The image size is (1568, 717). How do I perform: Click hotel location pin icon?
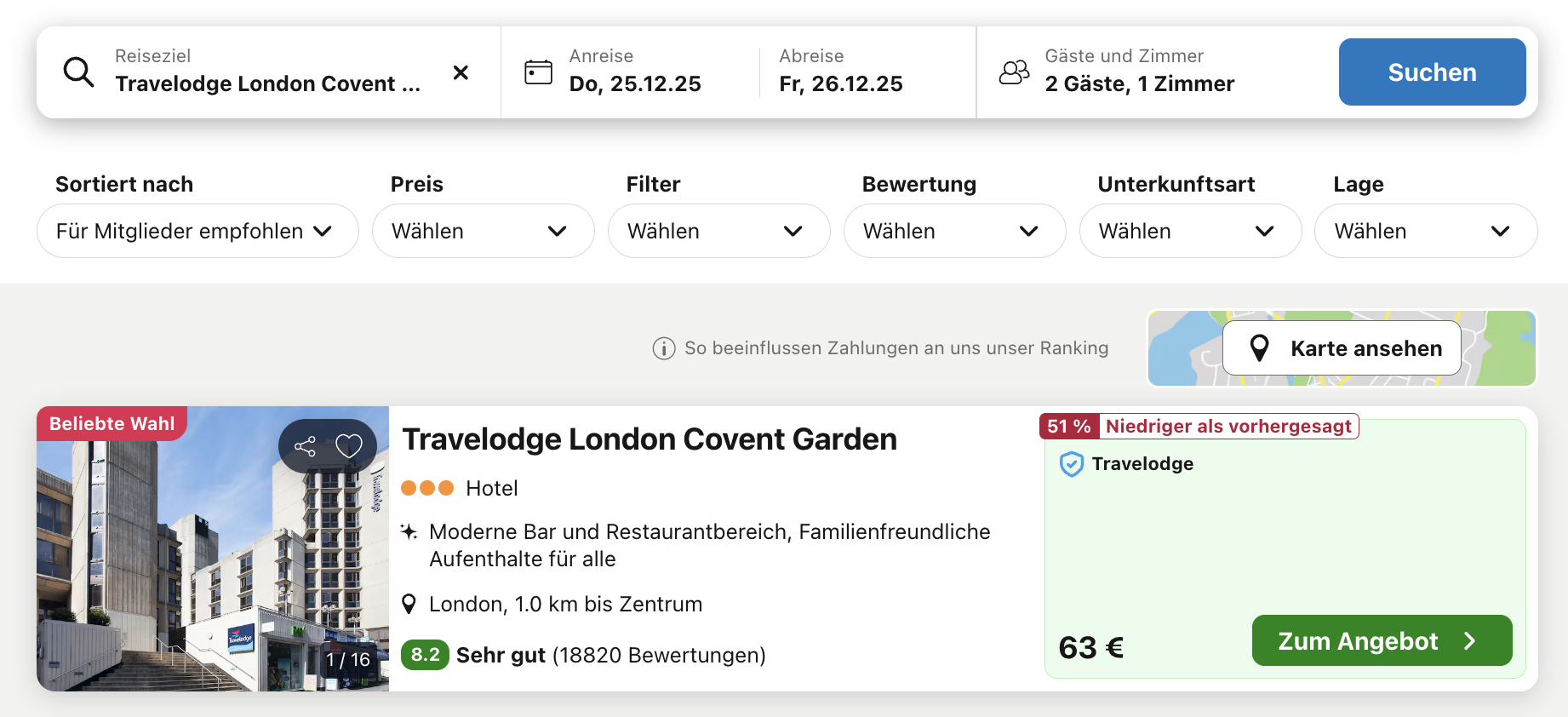[x=409, y=605]
